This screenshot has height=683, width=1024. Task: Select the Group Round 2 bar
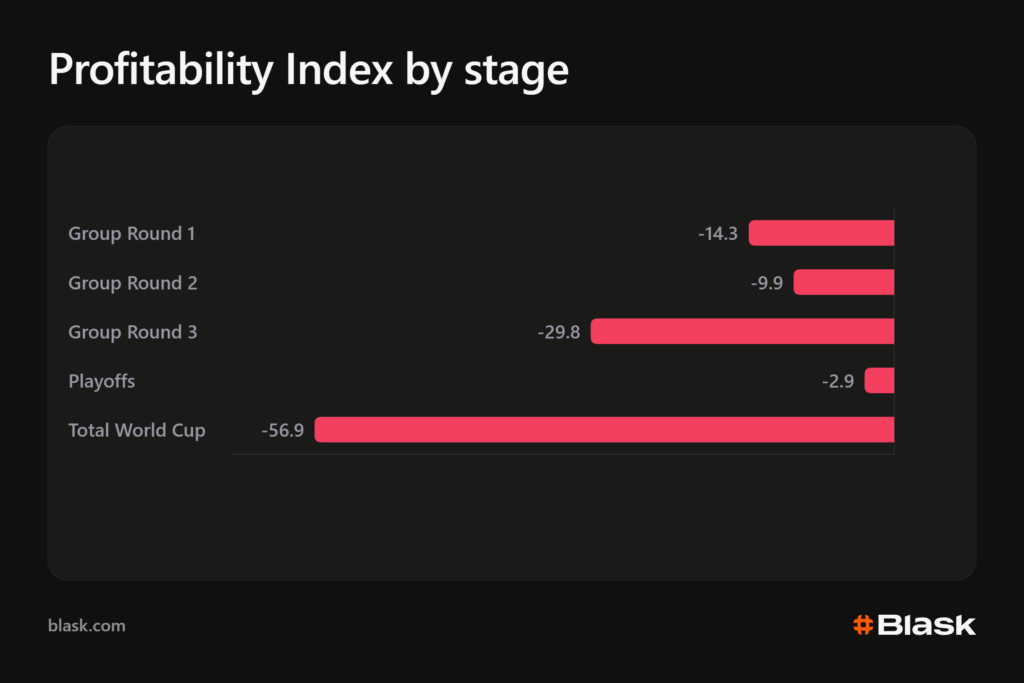[844, 283]
